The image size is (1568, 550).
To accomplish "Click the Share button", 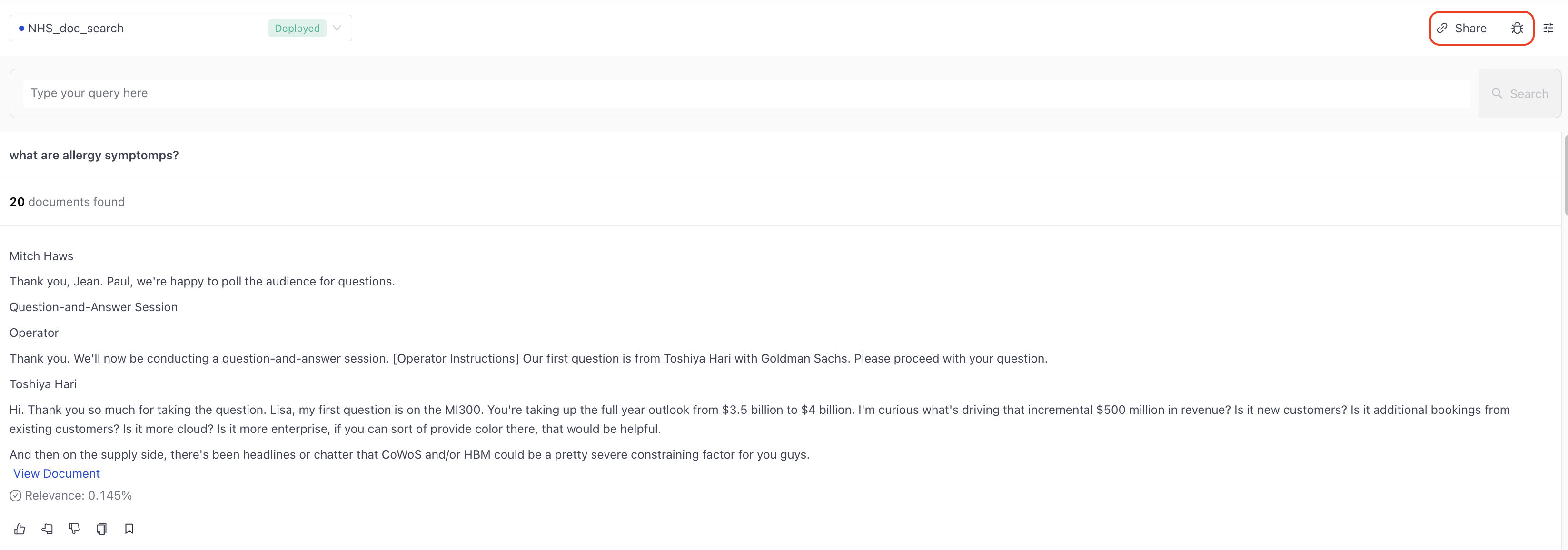I will (1462, 28).
